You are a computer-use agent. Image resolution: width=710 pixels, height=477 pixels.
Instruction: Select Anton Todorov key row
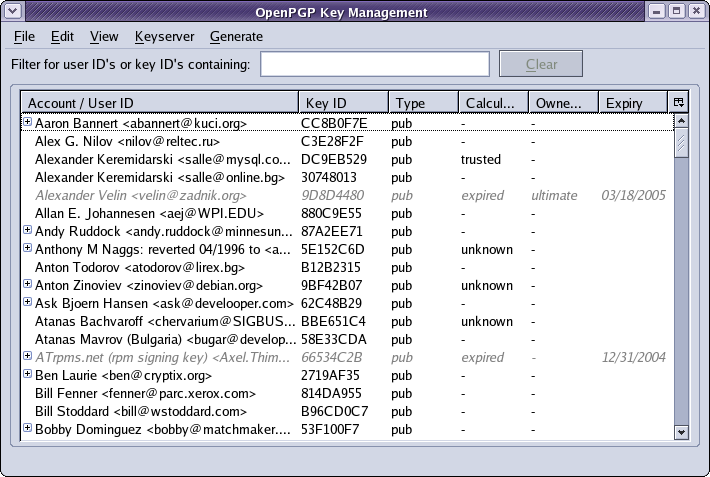pos(347,267)
